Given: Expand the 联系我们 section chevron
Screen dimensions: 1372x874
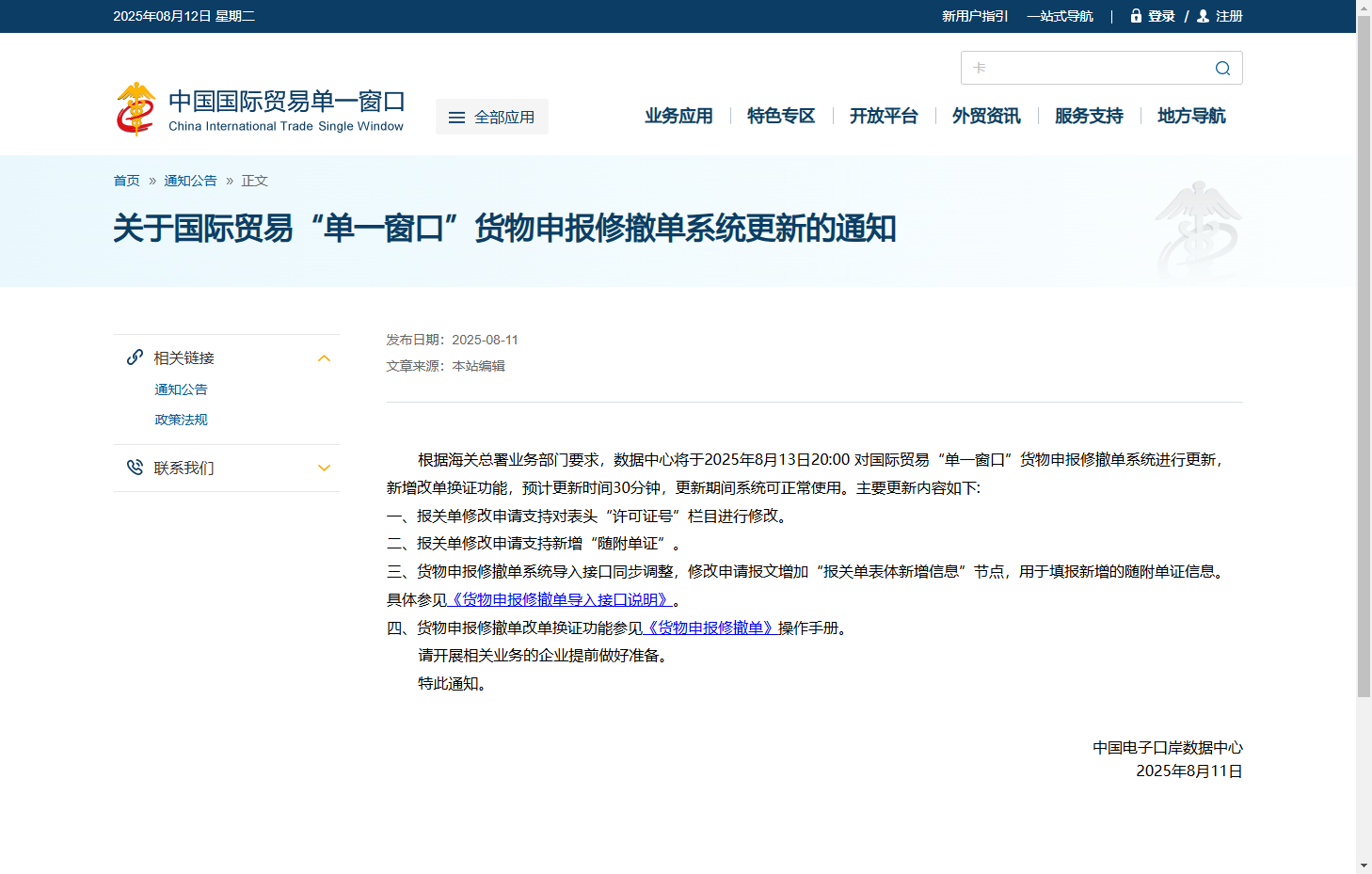Looking at the screenshot, I should tap(324, 468).
